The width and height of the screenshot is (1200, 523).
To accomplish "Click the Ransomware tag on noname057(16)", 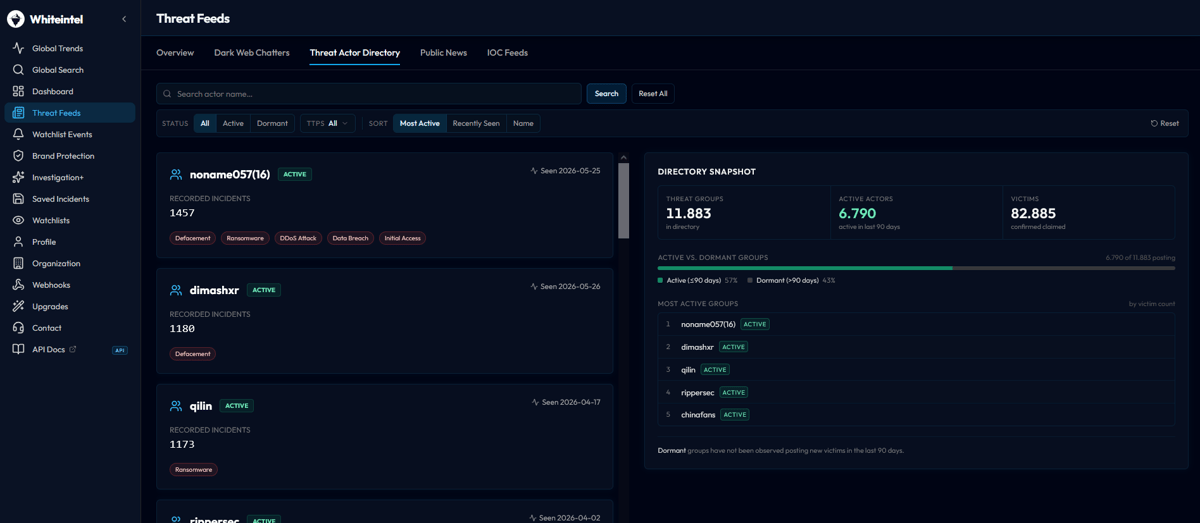I will point(245,238).
